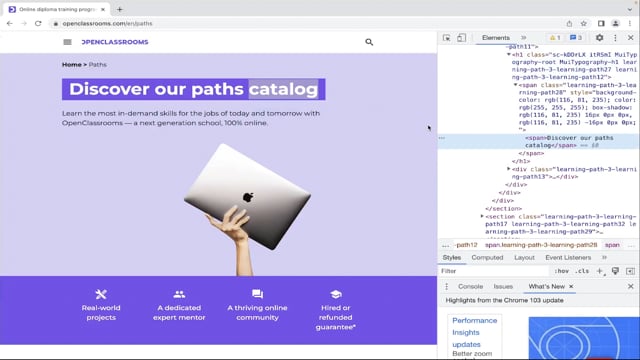Open the Styles pane tab
Viewport: 640px width, 360px height.
(452, 258)
